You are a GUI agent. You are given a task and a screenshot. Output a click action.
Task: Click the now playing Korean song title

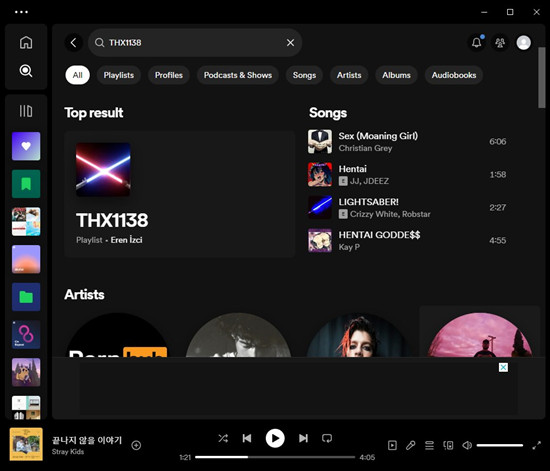pyautogui.click(x=87, y=440)
